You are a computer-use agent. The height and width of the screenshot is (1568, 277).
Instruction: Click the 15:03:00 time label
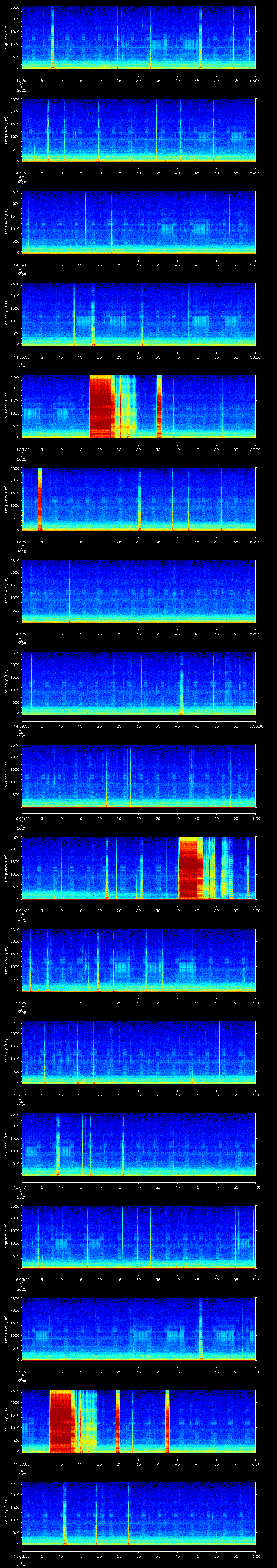point(22,1095)
